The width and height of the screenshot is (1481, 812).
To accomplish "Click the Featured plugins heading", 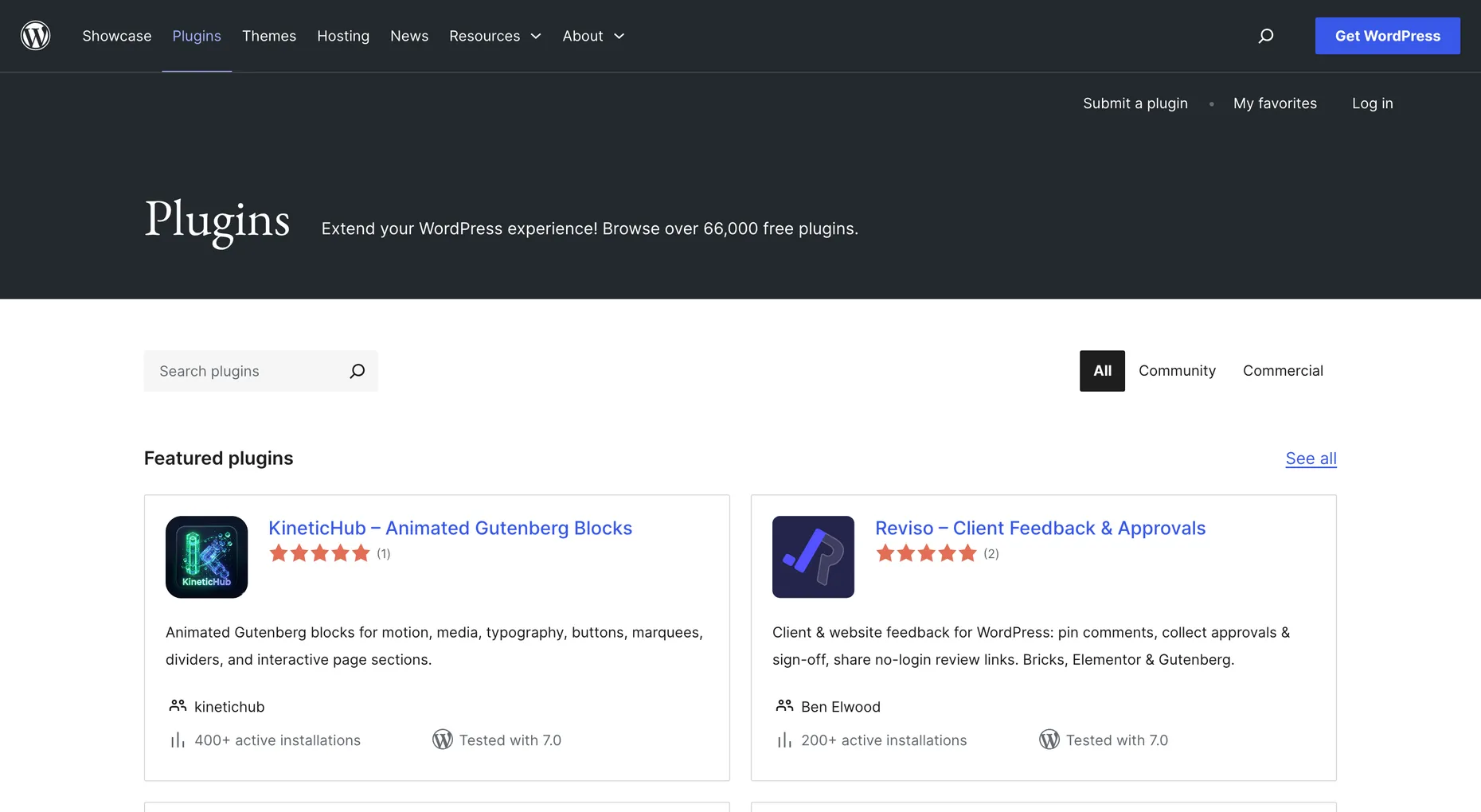I will click(x=218, y=459).
